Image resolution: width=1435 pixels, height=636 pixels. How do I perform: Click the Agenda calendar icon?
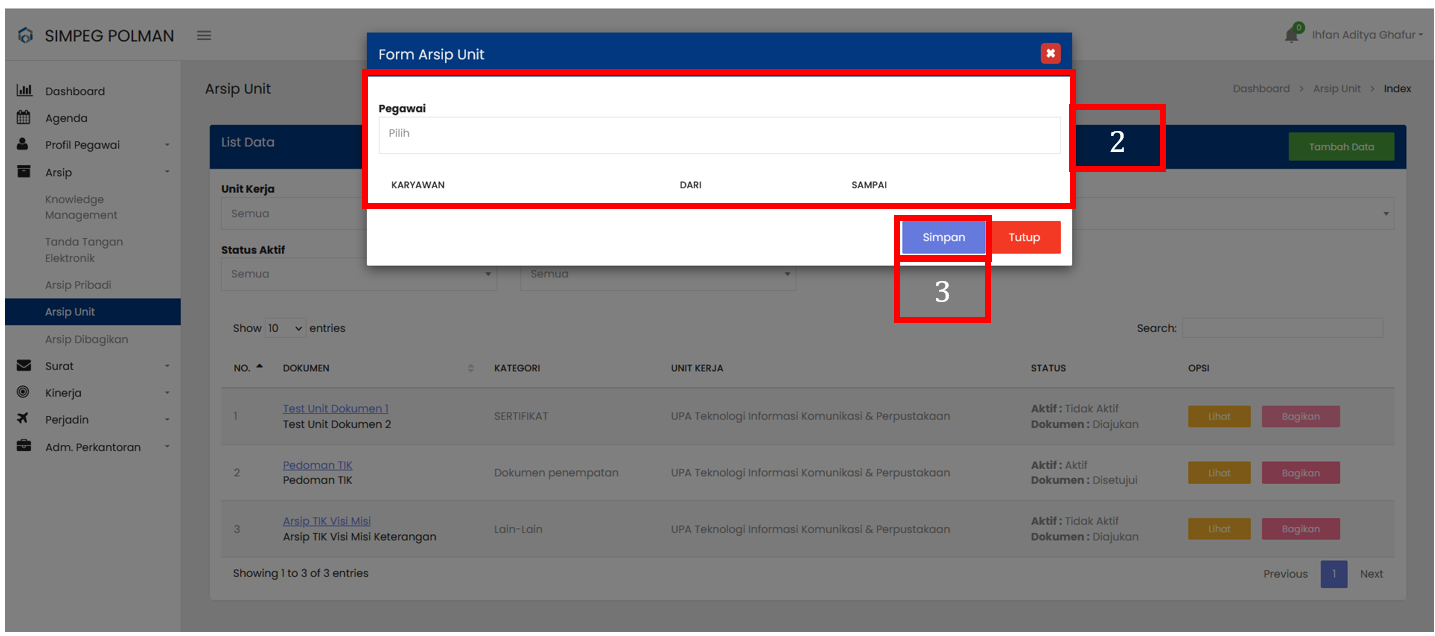[23, 118]
